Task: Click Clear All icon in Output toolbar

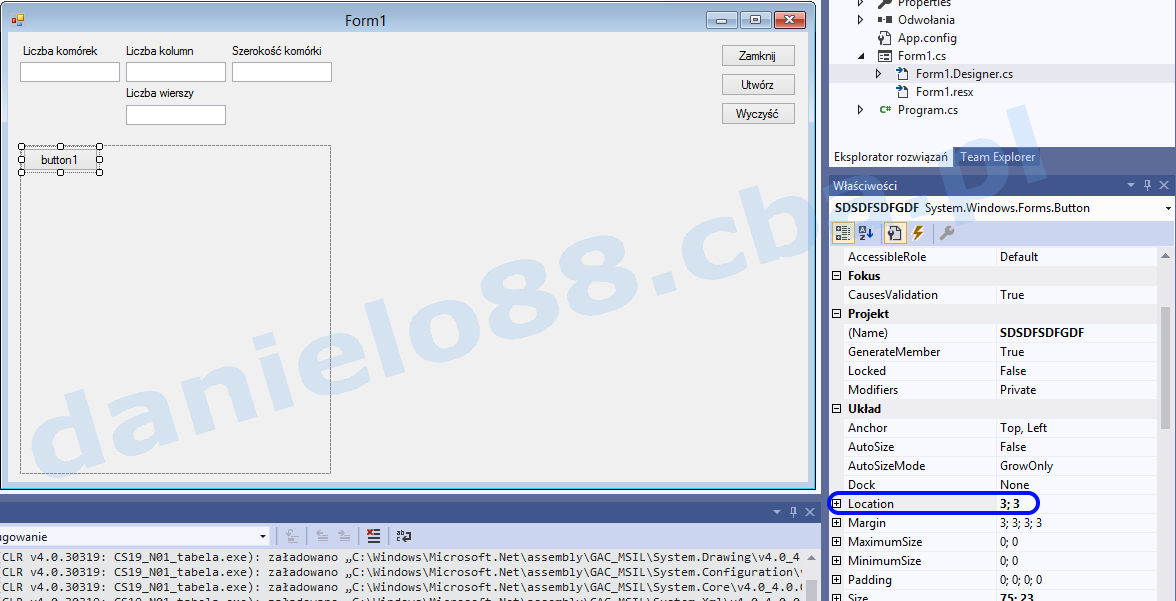Action: coord(373,536)
